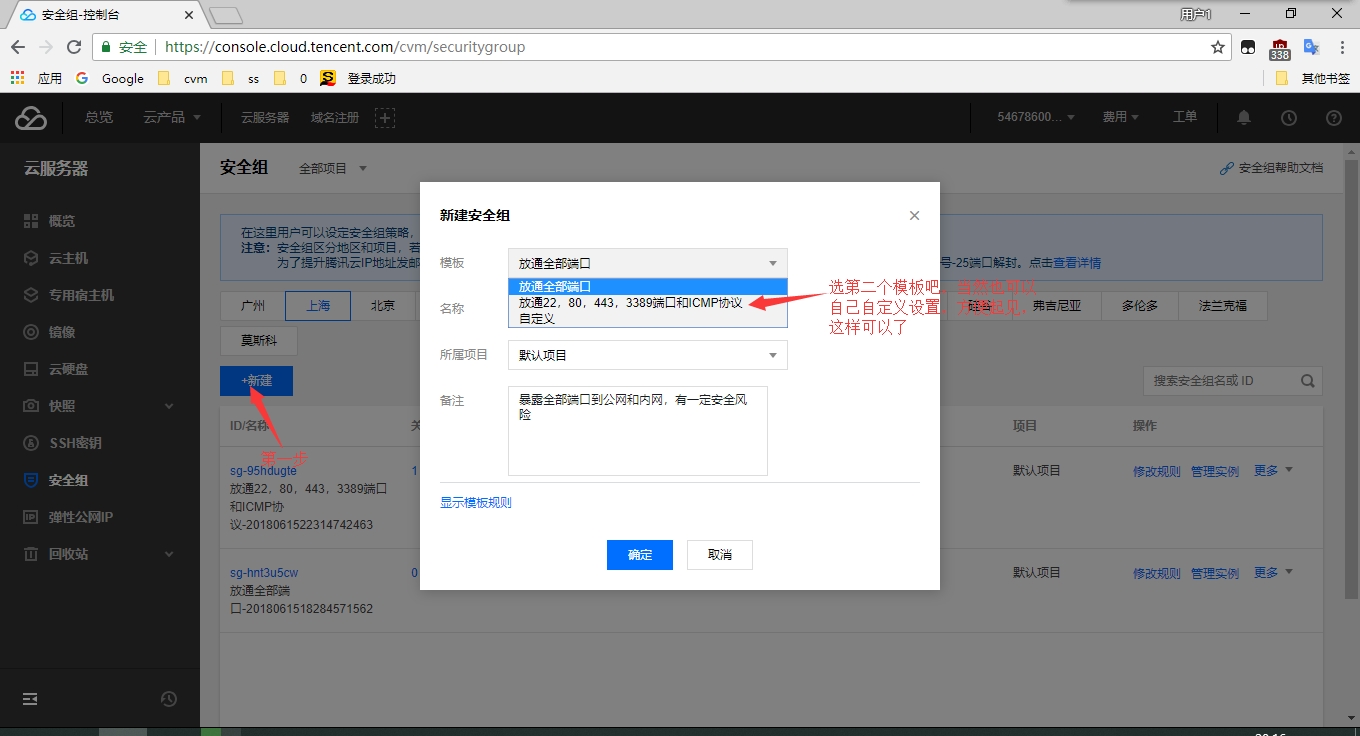1360x736 pixels.
Task: Open the 模板 template dropdown
Action: tap(648, 263)
